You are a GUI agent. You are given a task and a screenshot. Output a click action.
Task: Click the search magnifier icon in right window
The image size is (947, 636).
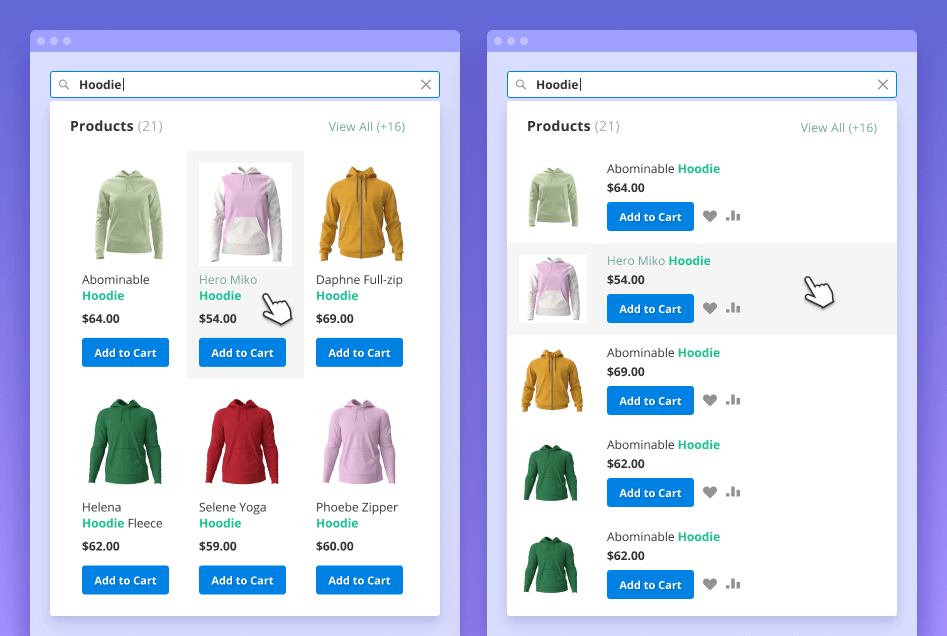click(521, 85)
